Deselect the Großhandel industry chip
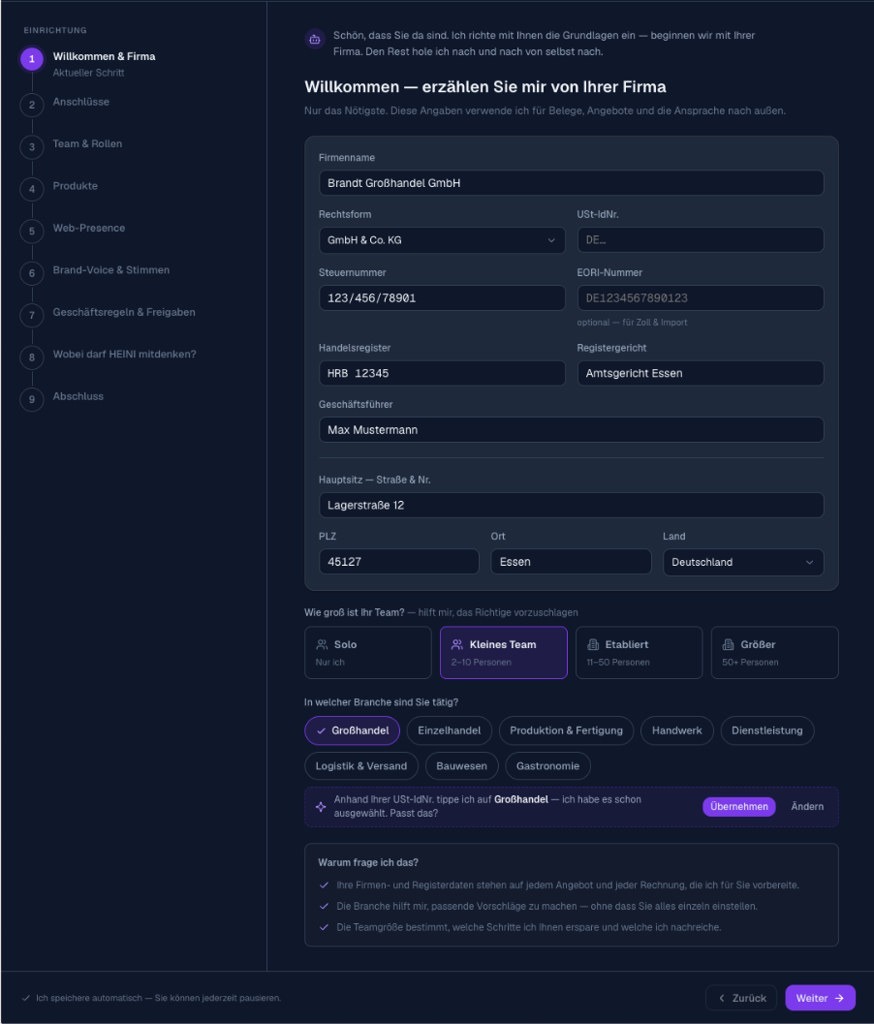874x1024 pixels. [352, 730]
